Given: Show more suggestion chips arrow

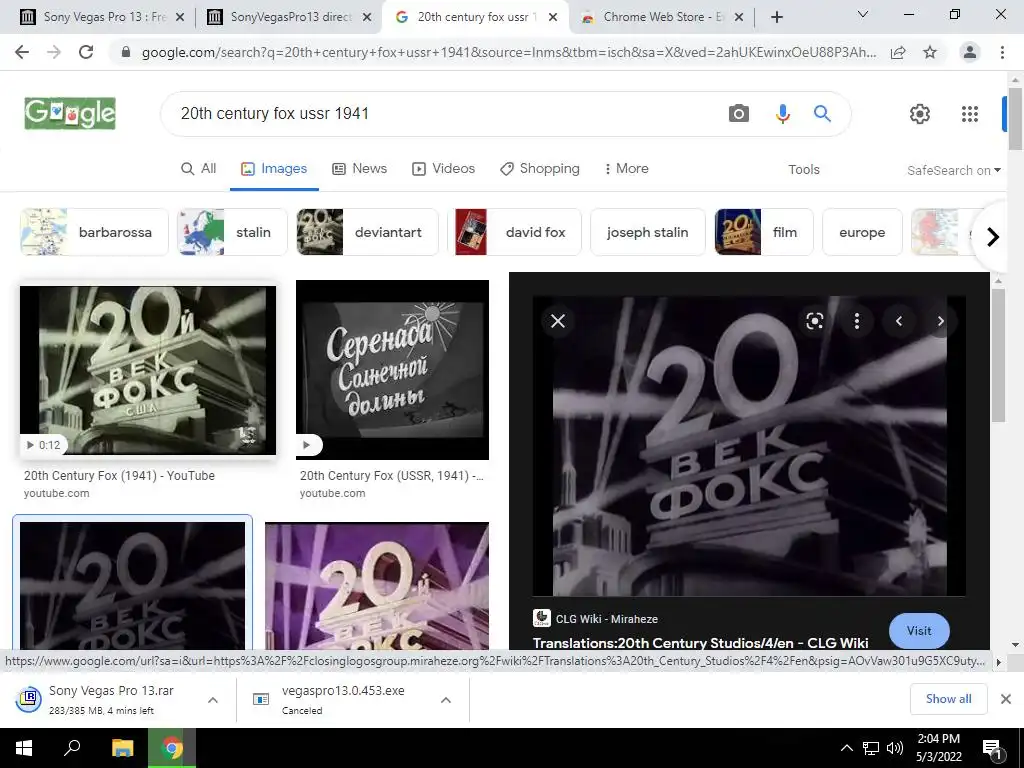Looking at the screenshot, I should [x=992, y=236].
